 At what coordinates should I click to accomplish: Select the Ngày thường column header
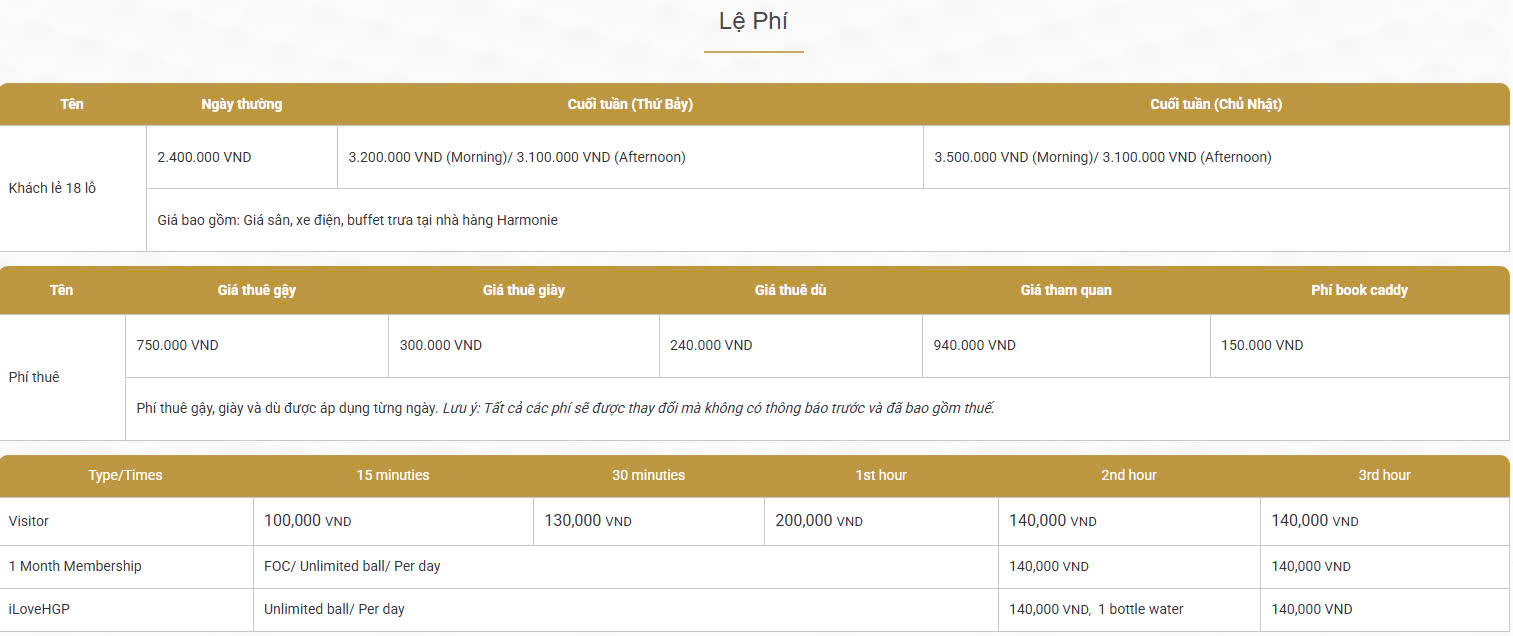[241, 104]
